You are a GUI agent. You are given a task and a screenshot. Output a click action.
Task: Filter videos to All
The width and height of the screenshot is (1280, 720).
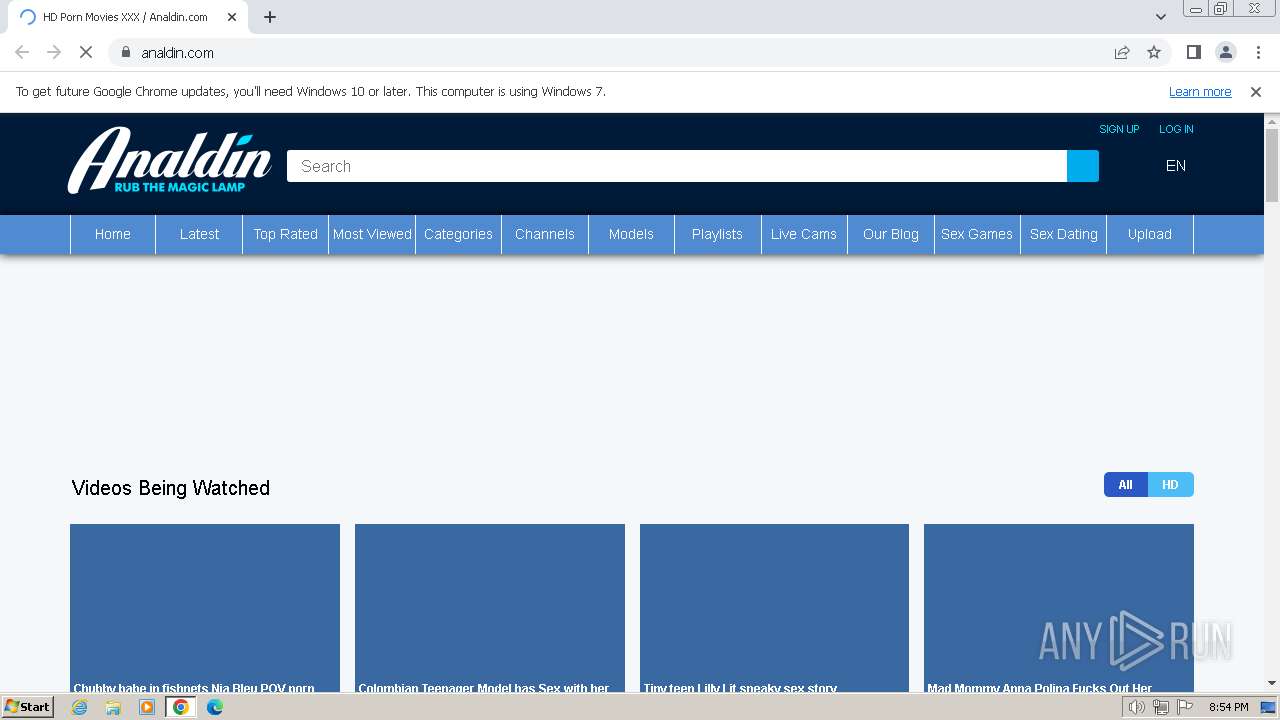coord(1126,485)
